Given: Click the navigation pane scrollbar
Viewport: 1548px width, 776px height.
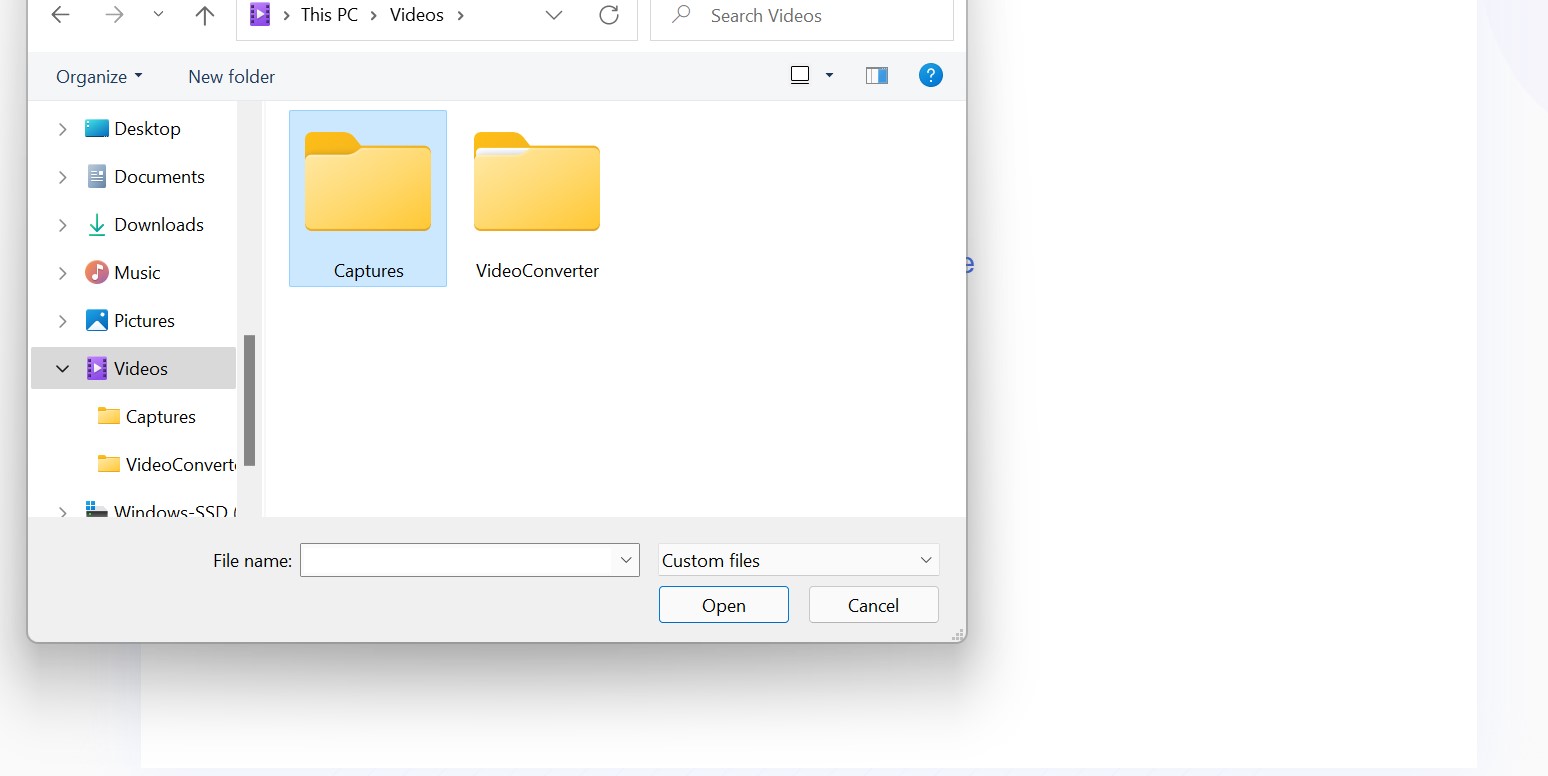Looking at the screenshot, I should 249,400.
